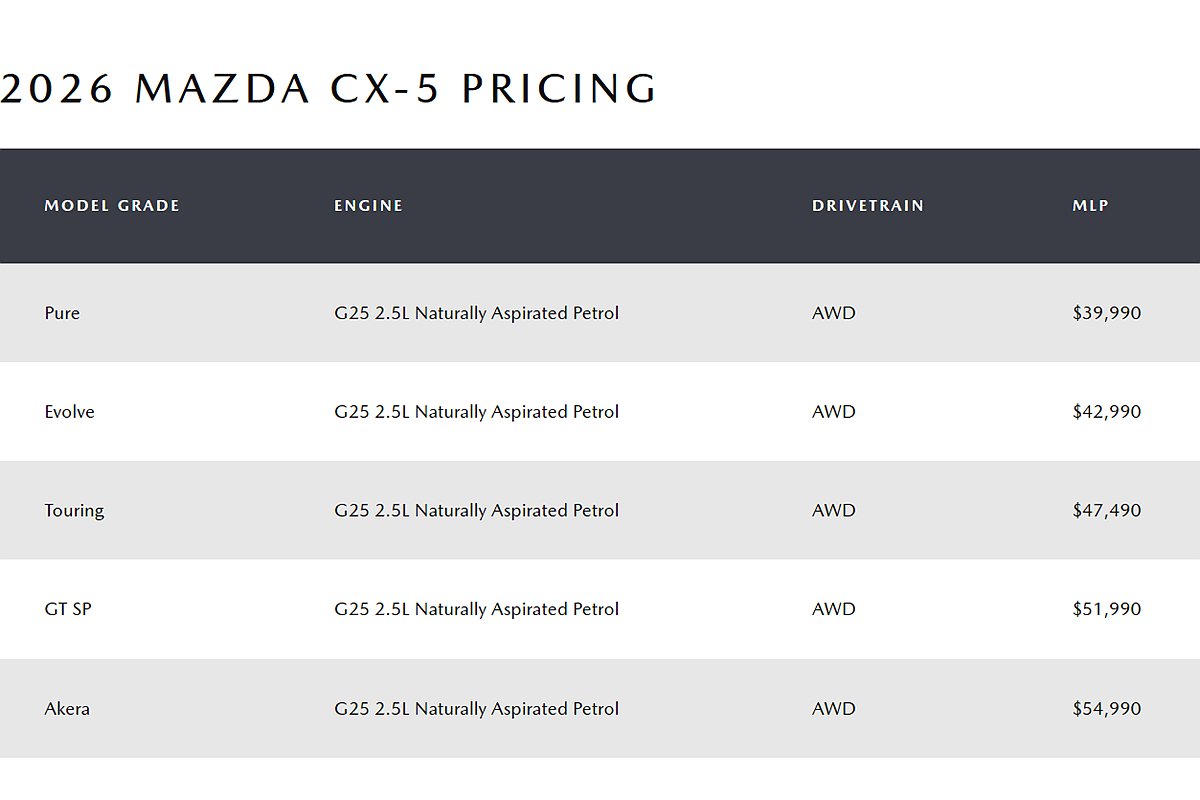Select the Model Grade column header
The image size is (1200, 800).
tap(112, 206)
